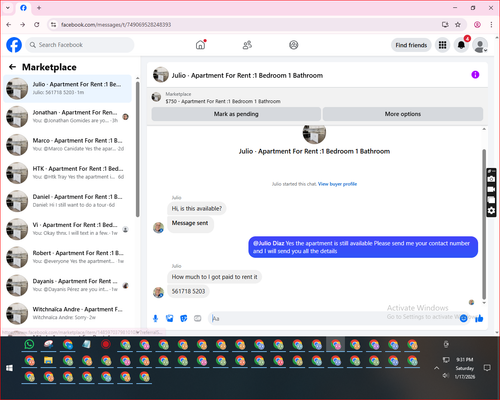
Task: Bookmark this page with the star
Action: pyautogui.click(x=458, y=25)
